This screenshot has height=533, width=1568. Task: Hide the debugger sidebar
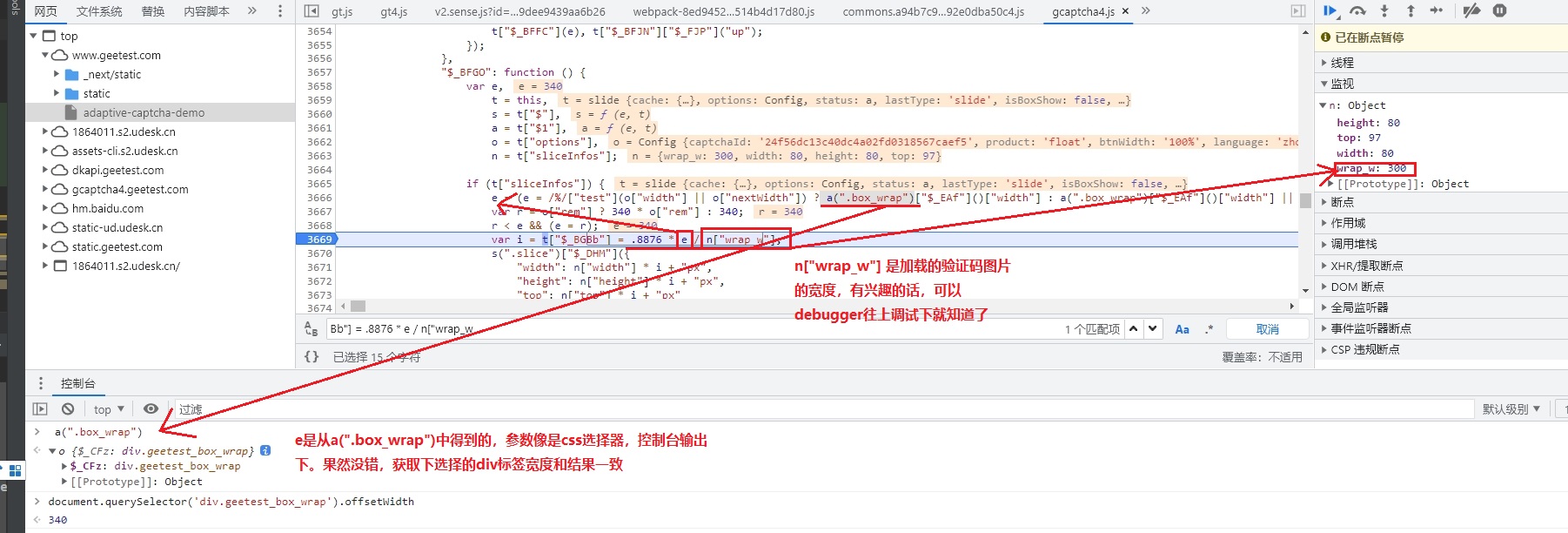tap(1298, 11)
